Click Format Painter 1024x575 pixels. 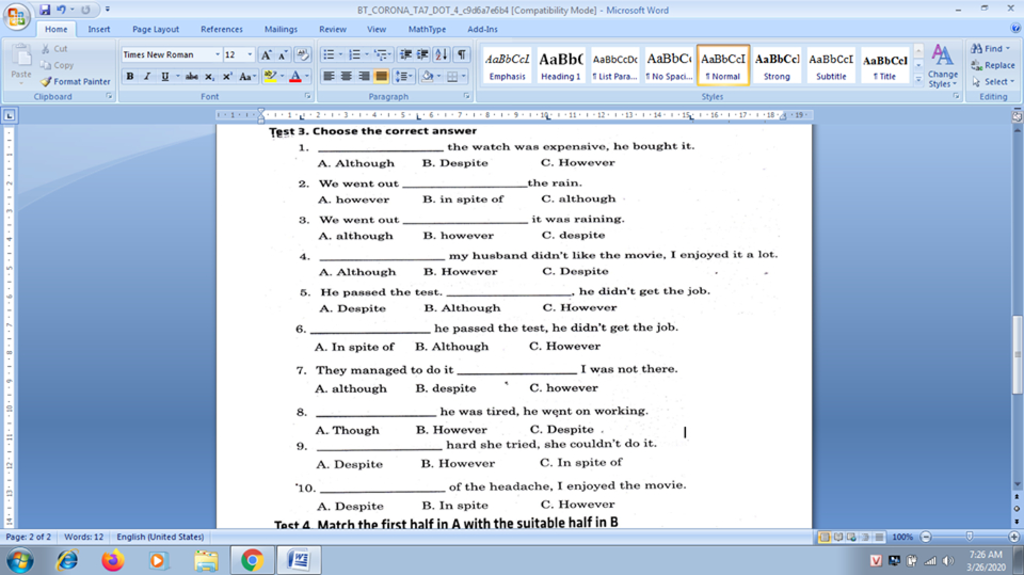(75, 82)
